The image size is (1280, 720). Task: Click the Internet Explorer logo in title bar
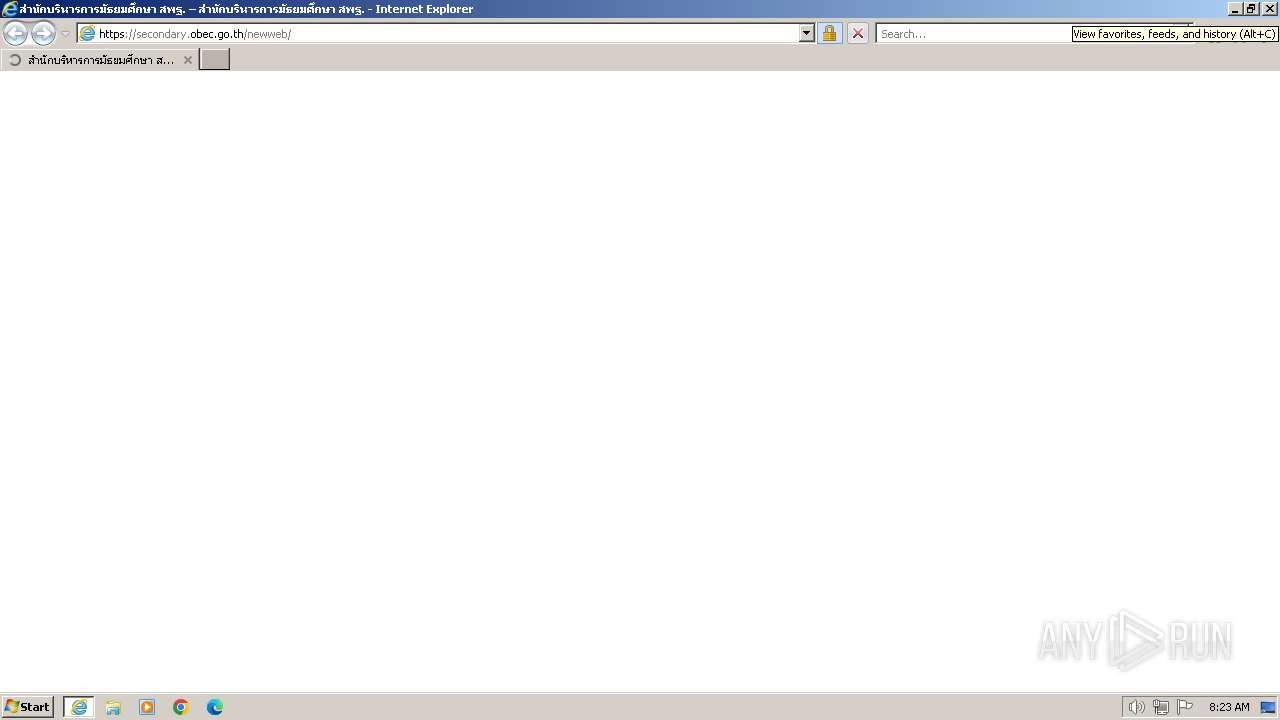point(10,9)
